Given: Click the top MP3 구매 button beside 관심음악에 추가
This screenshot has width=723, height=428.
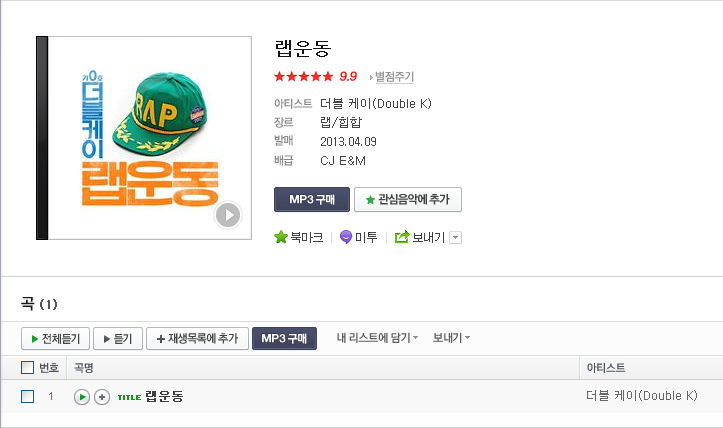Looking at the screenshot, I should point(312,199).
